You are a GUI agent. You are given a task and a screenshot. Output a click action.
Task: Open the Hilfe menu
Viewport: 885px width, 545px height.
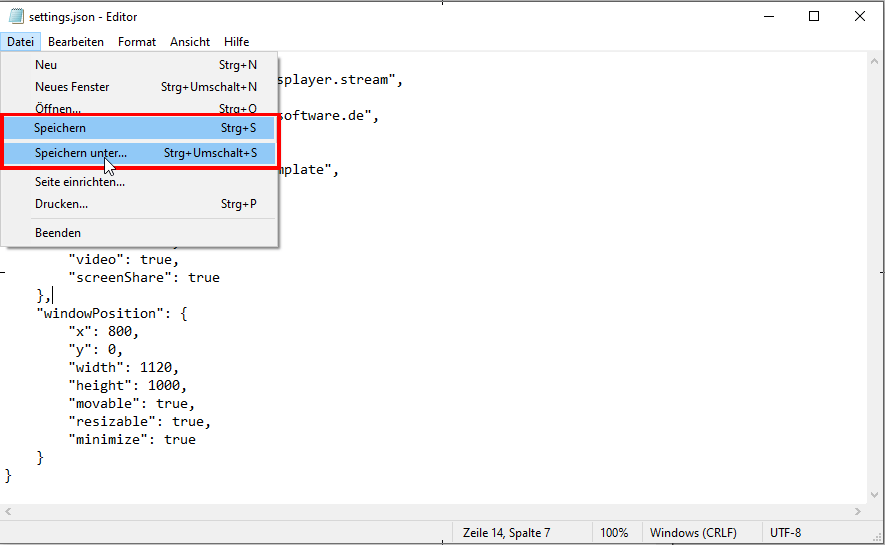237,42
